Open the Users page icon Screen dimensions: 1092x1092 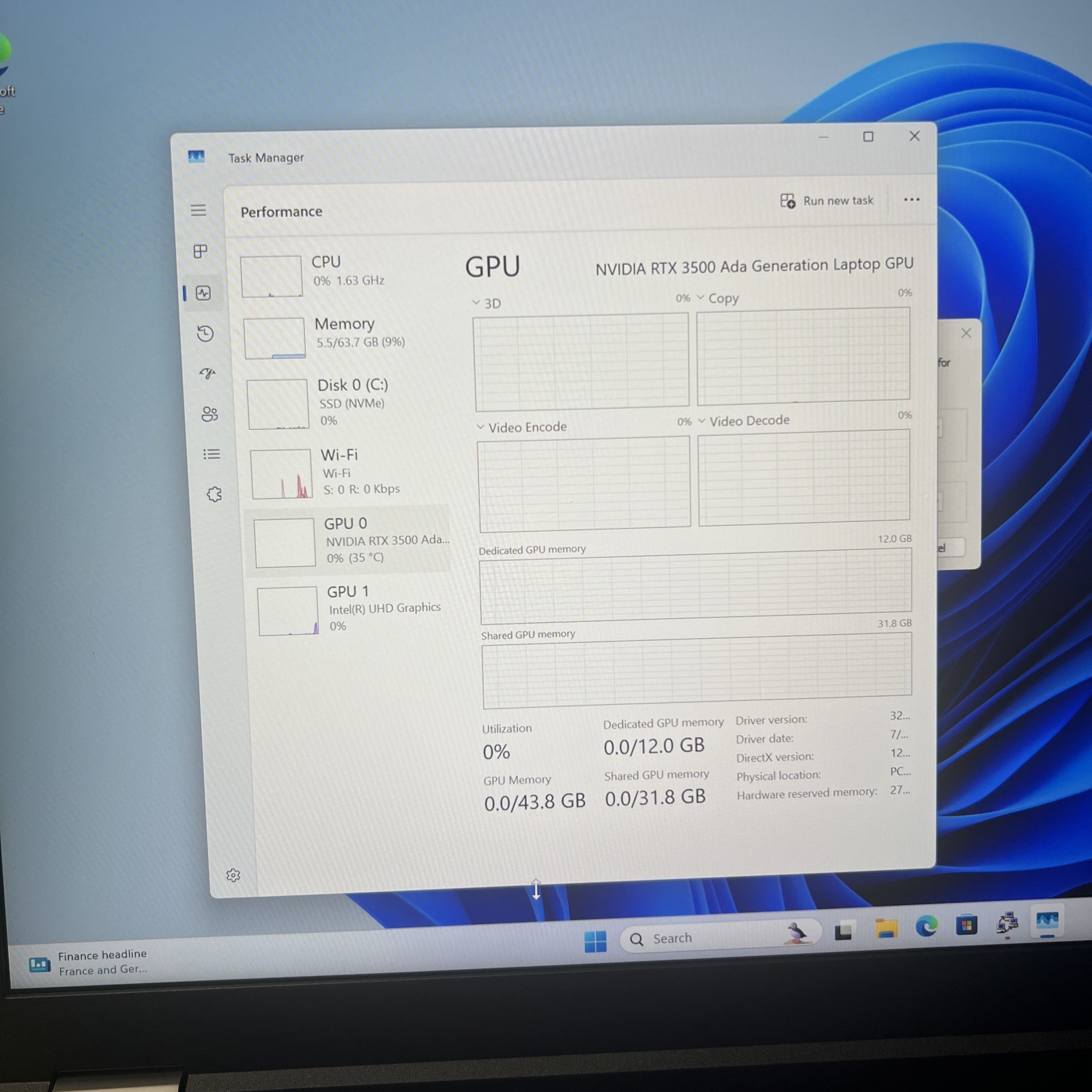[210, 414]
